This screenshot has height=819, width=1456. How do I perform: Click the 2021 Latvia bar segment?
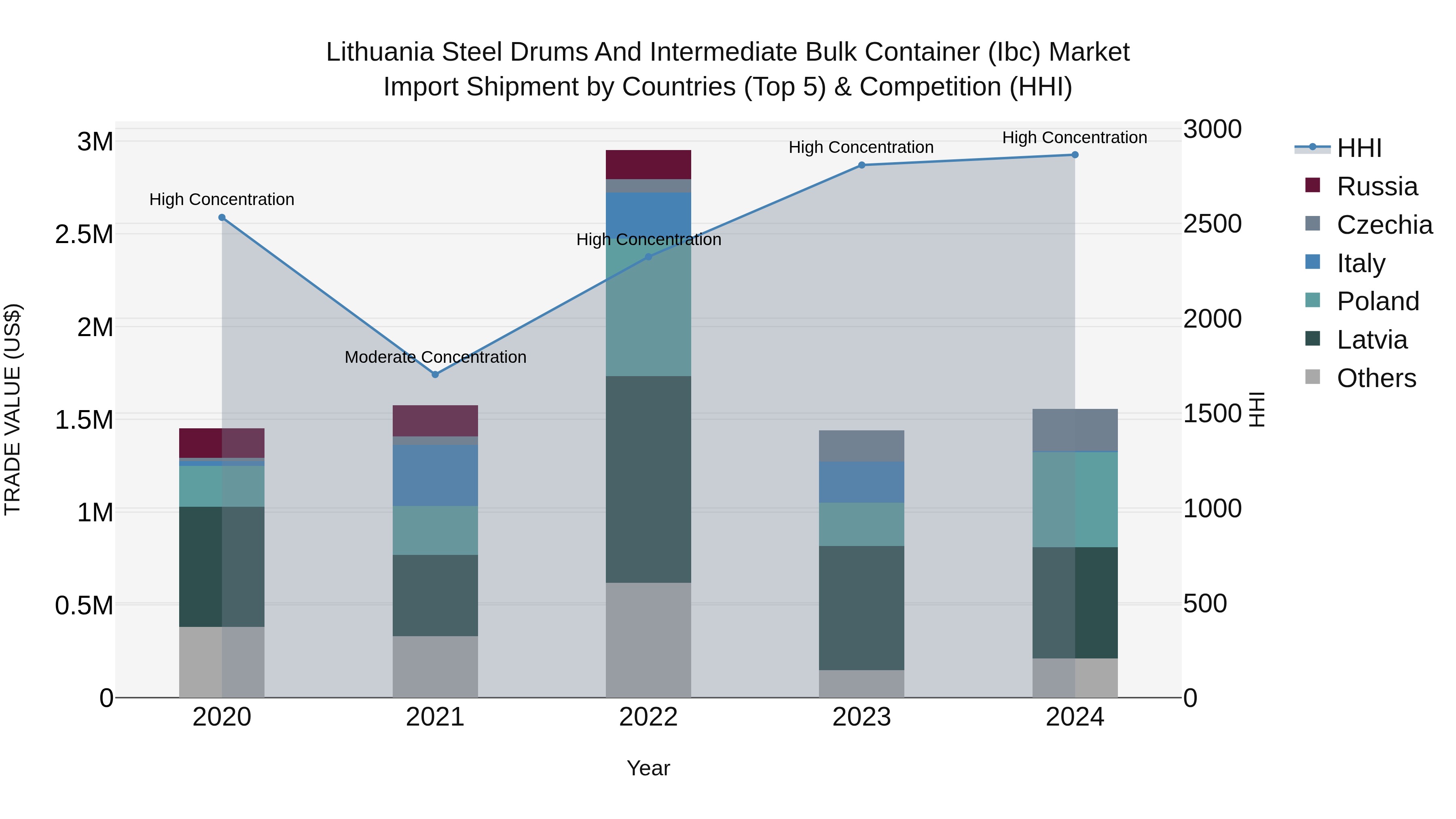(x=435, y=596)
